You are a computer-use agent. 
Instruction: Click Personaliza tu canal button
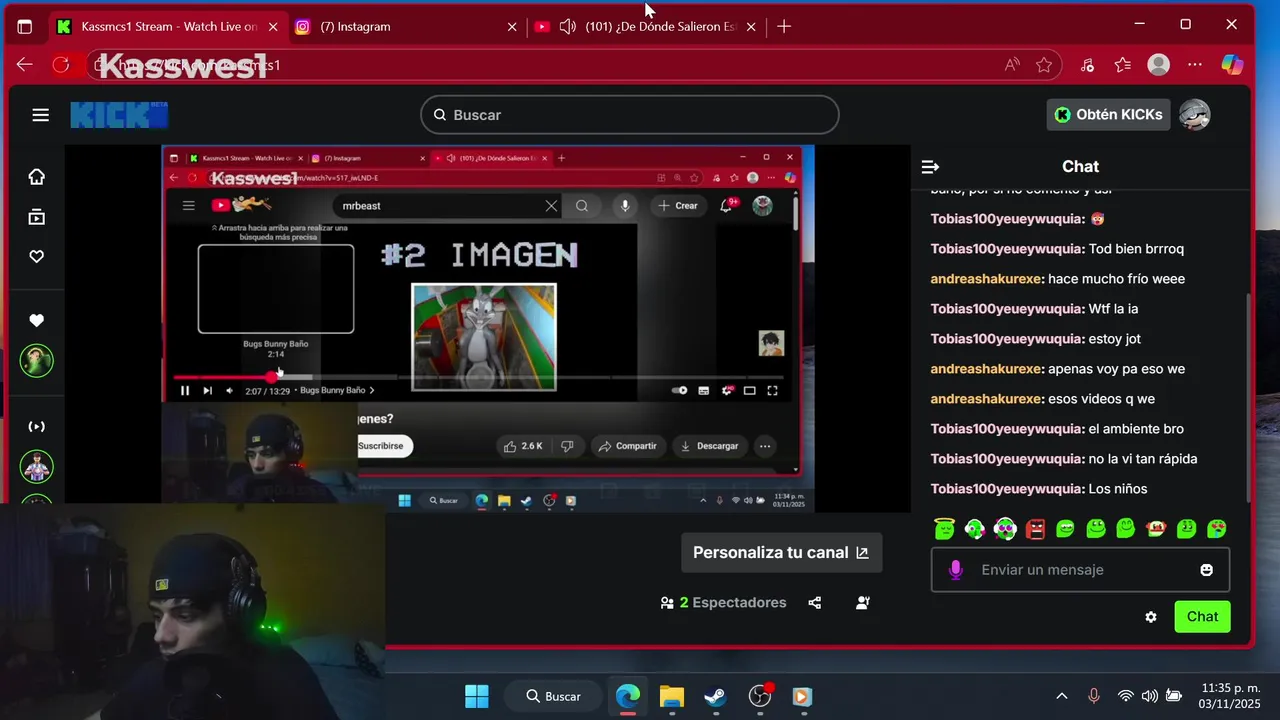point(781,552)
